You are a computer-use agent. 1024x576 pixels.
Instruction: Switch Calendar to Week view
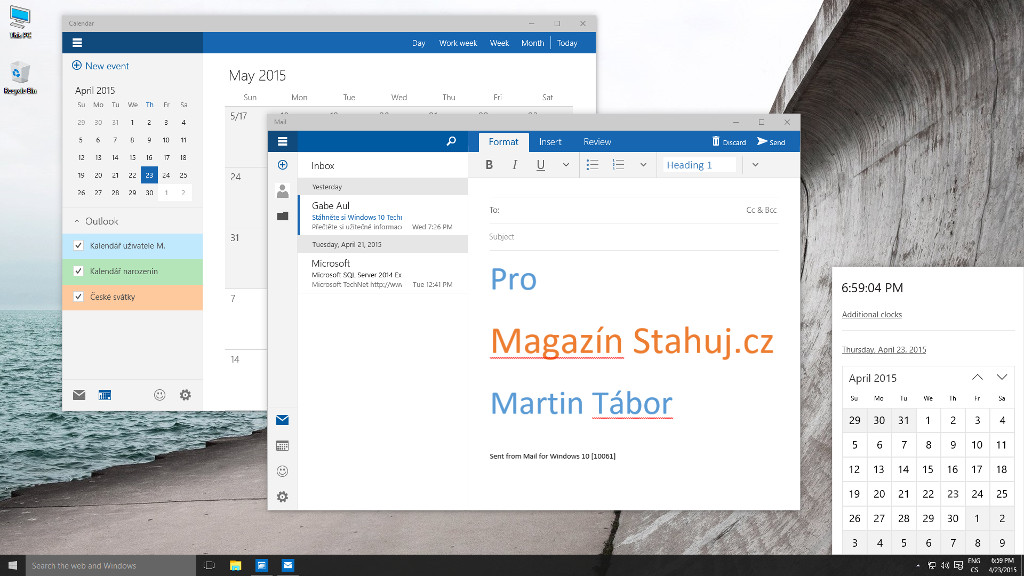pyautogui.click(x=500, y=43)
